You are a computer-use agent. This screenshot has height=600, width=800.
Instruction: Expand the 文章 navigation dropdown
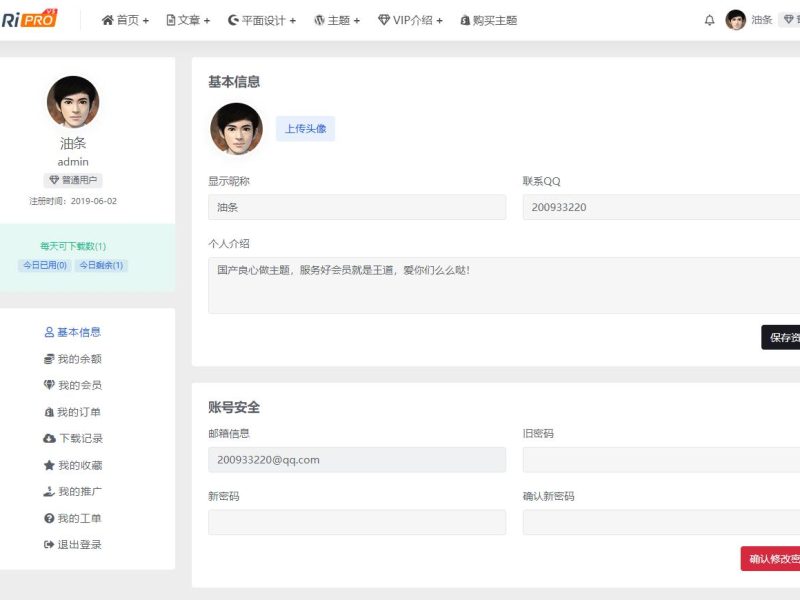(188, 20)
